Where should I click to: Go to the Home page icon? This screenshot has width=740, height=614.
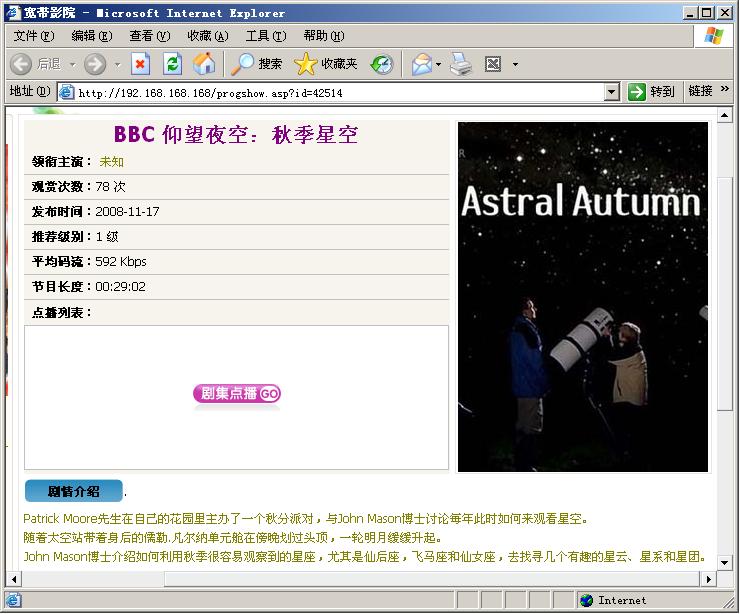point(204,64)
